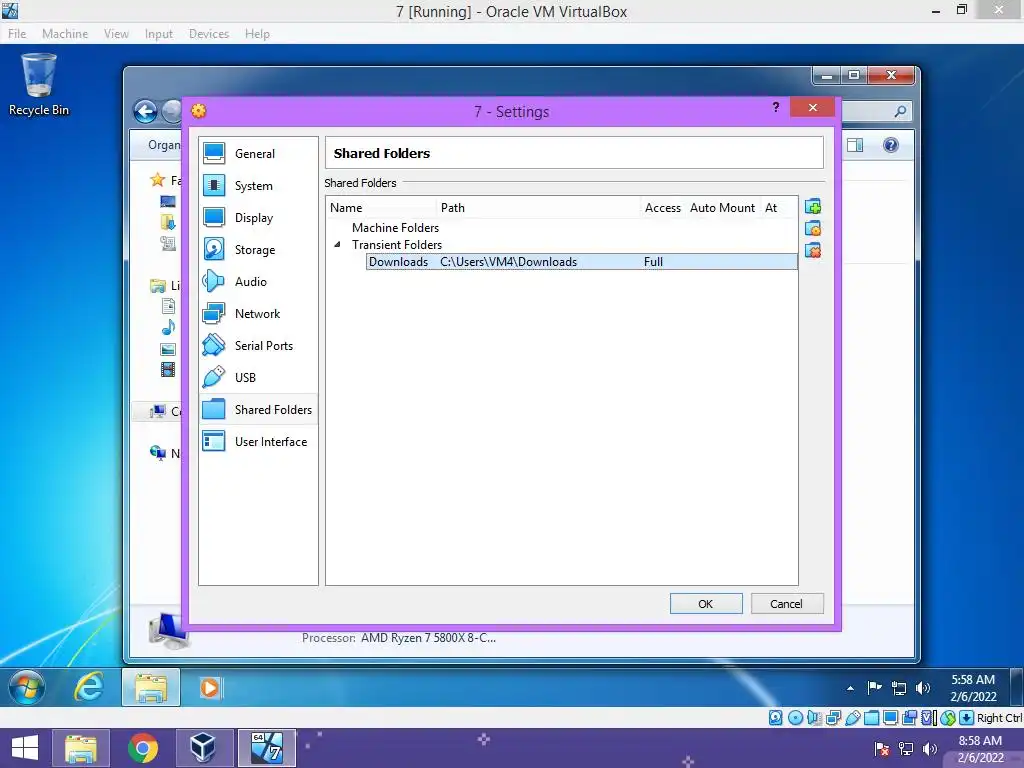Select Storage settings category

click(x=259, y=249)
